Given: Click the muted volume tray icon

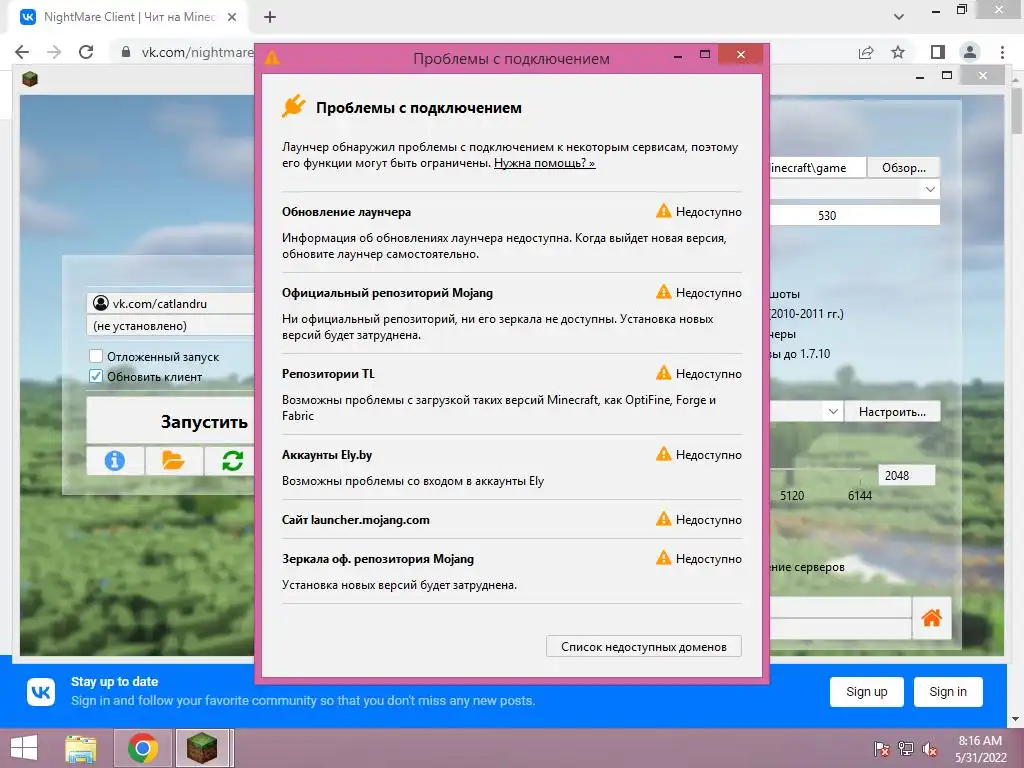Looking at the screenshot, I should coord(930,749).
